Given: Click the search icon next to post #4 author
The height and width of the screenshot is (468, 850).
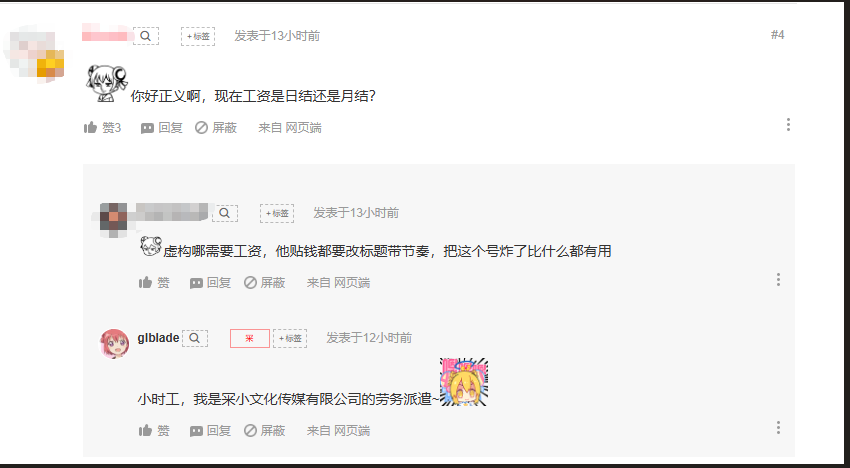Looking at the screenshot, I should [146, 36].
